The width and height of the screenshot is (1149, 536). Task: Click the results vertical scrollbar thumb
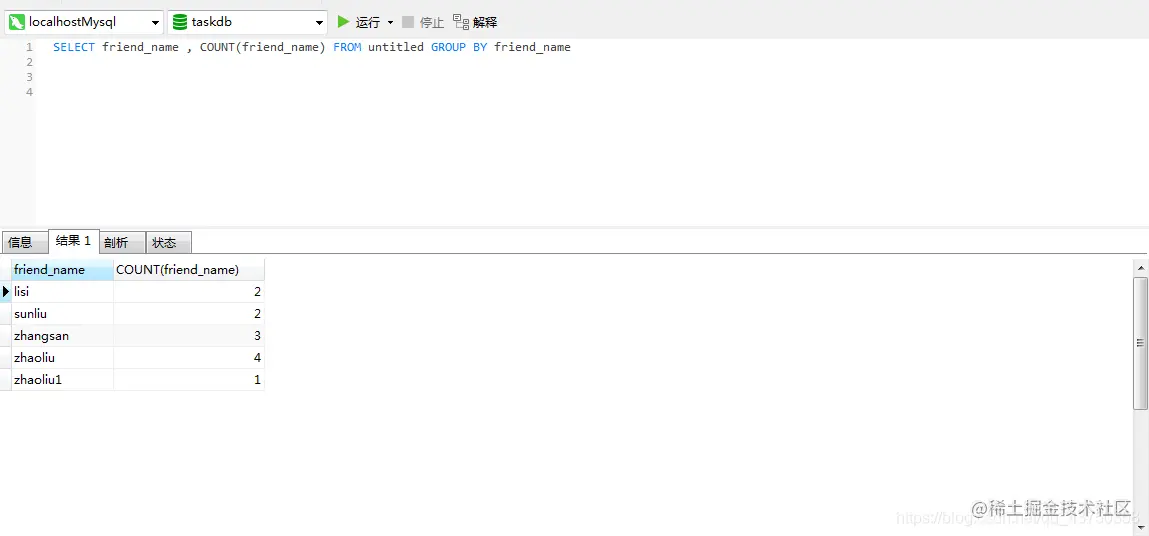(x=1140, y=342)
